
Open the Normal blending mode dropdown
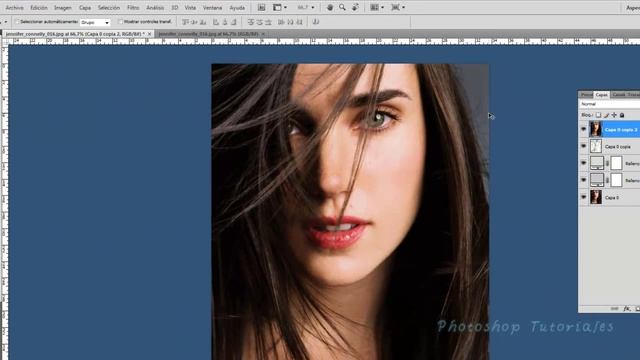pyautogui.click(x=610, y=104)
